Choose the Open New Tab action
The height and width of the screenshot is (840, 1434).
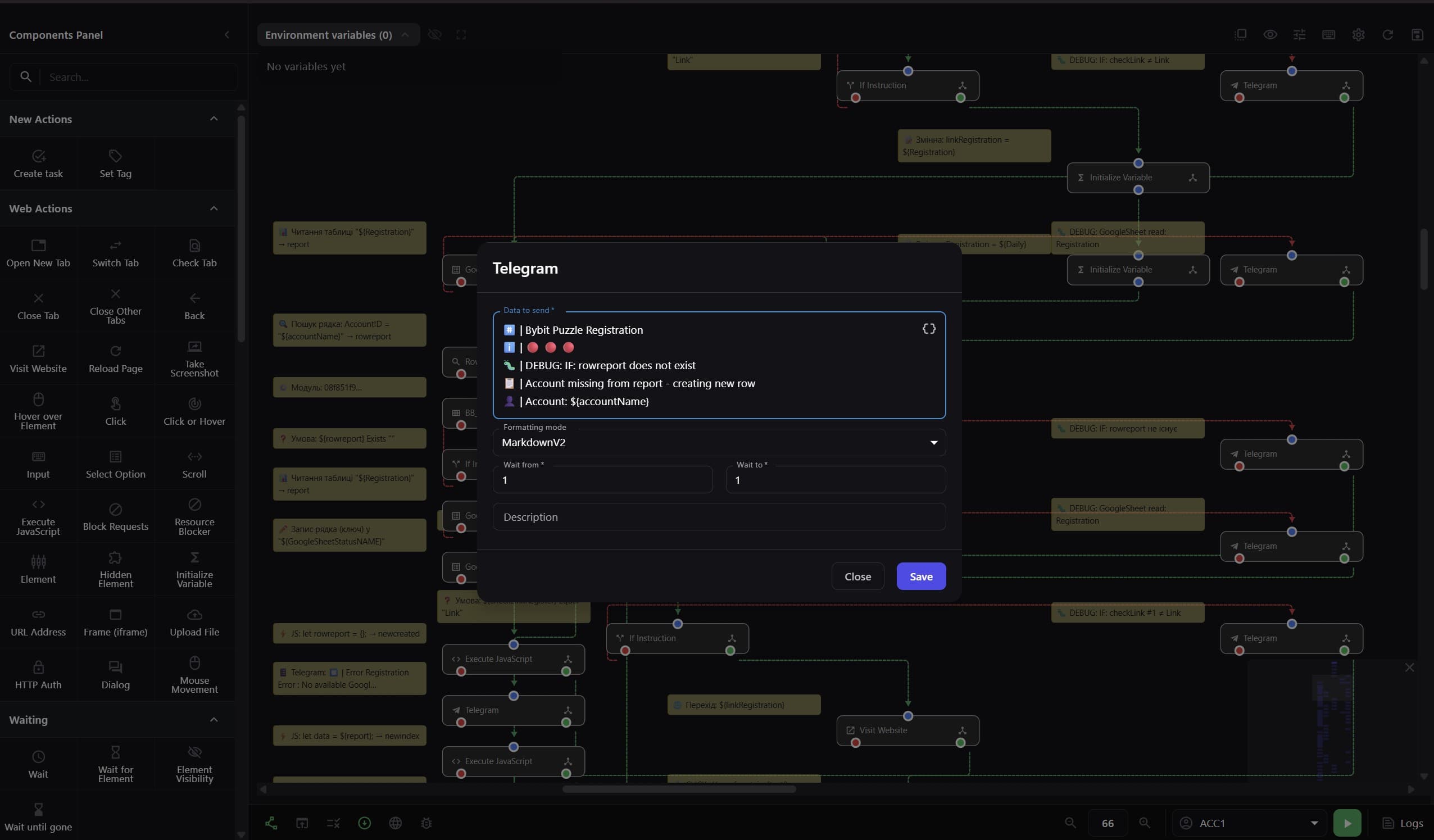pos(38,253)
